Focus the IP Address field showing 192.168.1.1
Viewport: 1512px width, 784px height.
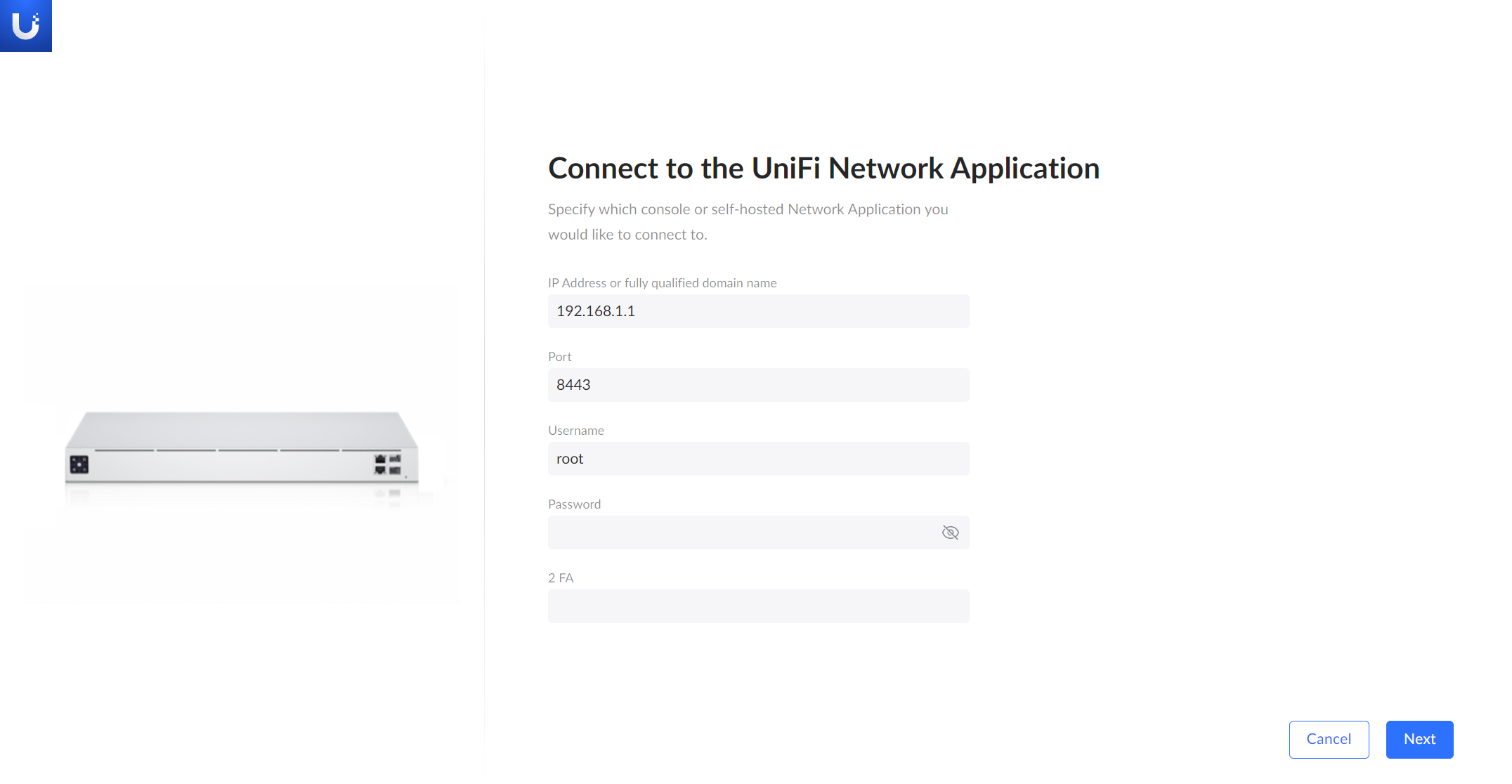tap(758, 311)
